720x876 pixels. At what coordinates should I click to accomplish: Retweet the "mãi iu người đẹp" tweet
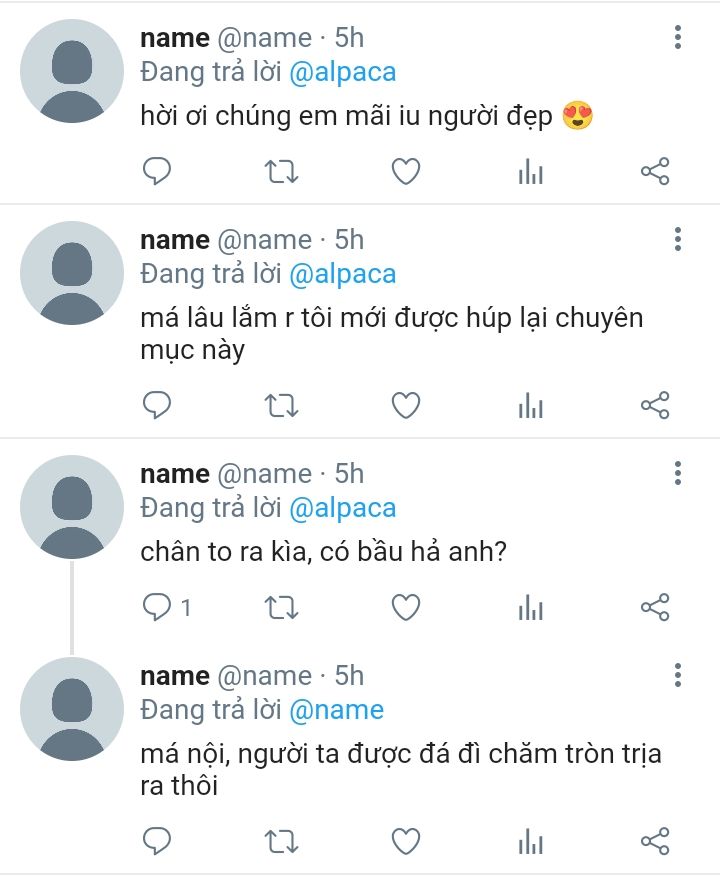pos(281,172)
